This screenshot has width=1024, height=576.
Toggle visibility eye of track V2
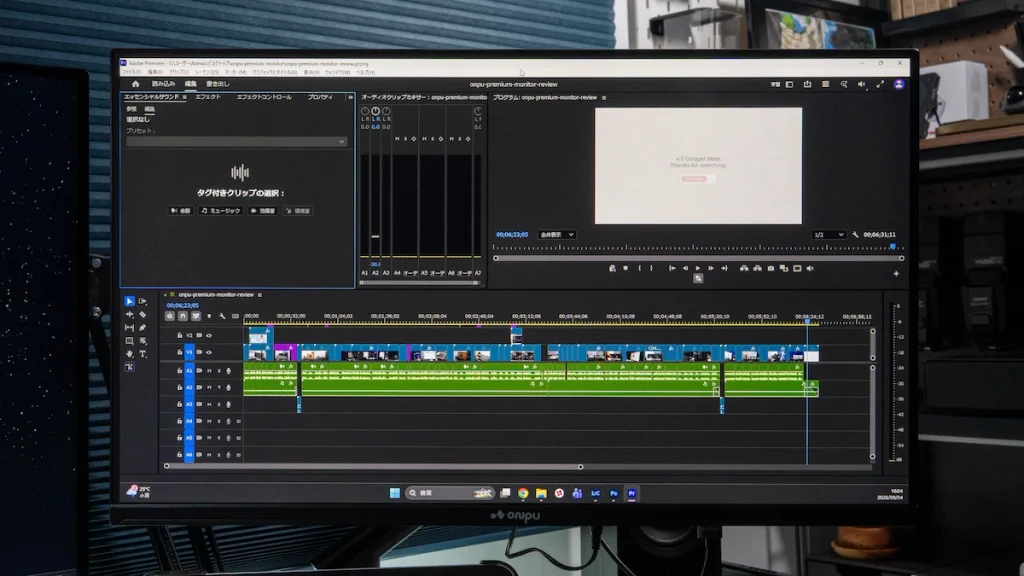coord(209,336)
